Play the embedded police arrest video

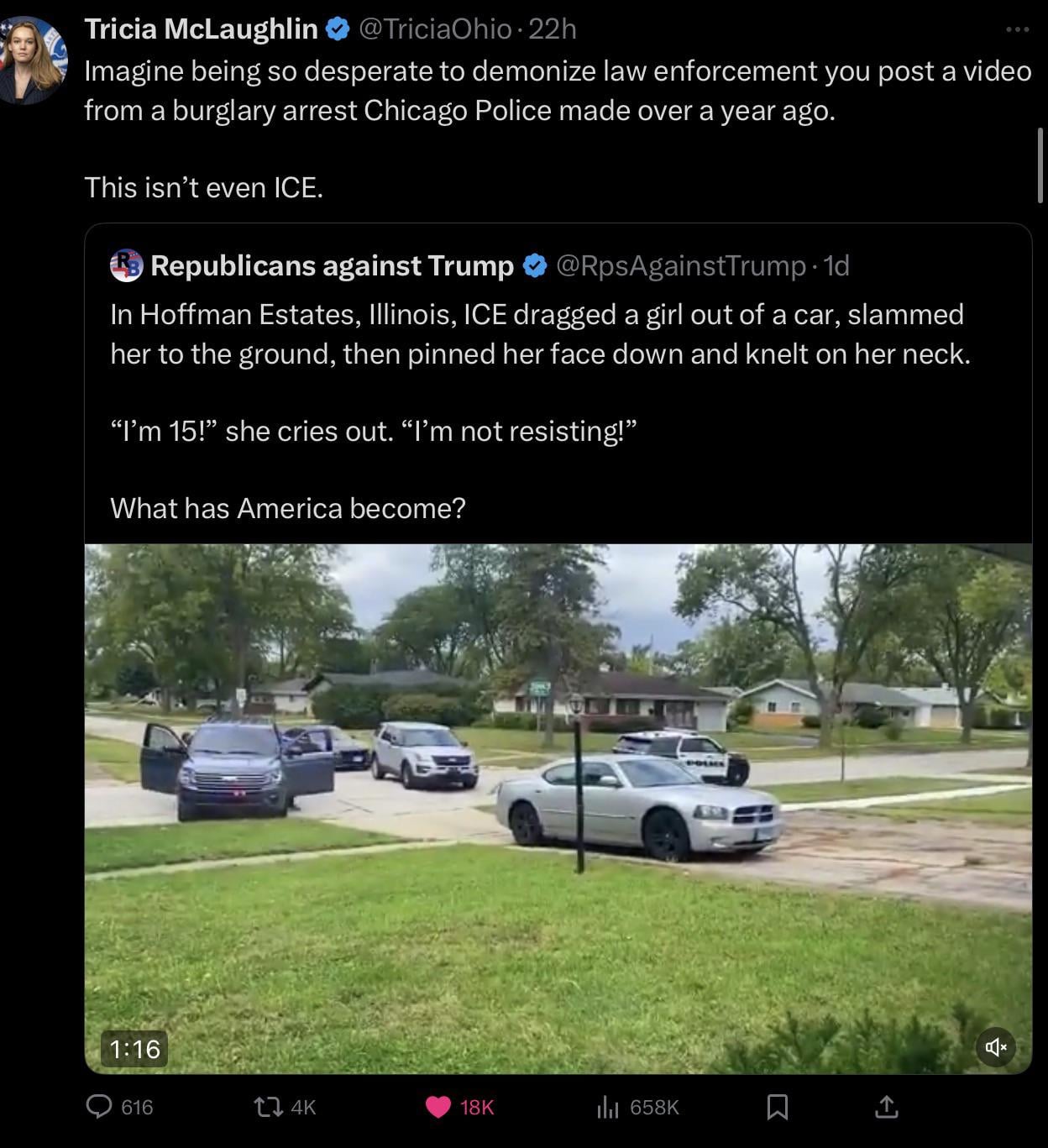[x=558, y=809]
